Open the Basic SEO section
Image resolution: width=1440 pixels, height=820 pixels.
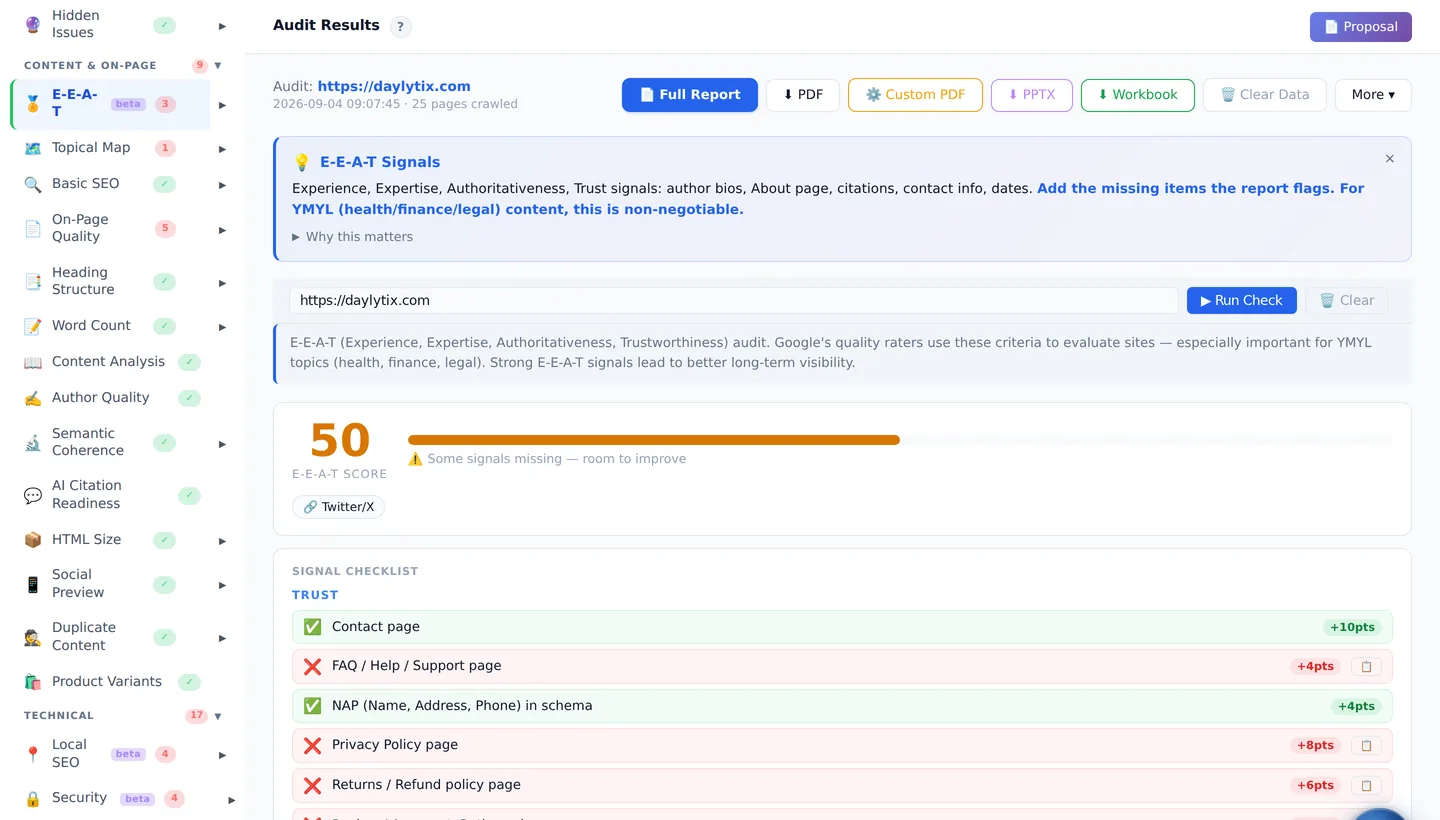[x=85, y=184]
